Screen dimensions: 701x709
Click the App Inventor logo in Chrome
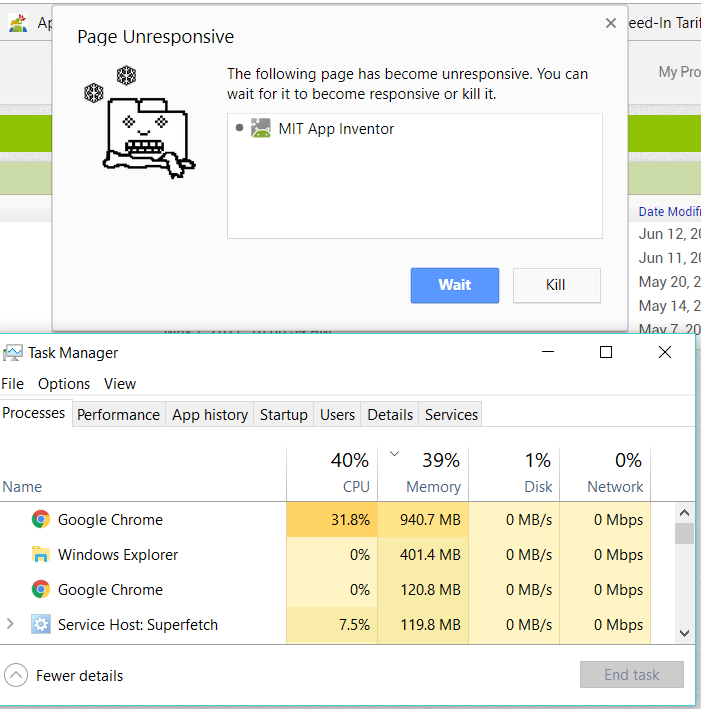pos(19,23)
